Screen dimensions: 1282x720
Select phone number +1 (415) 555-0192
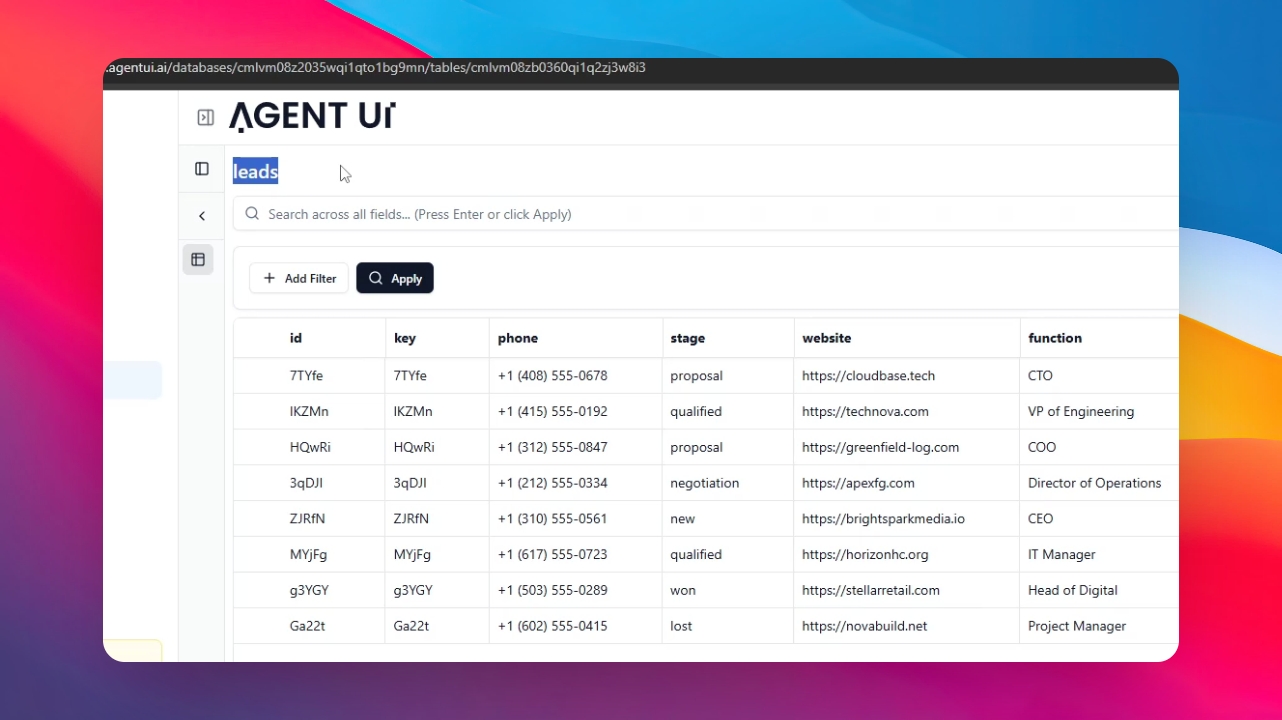pos(553,412)
